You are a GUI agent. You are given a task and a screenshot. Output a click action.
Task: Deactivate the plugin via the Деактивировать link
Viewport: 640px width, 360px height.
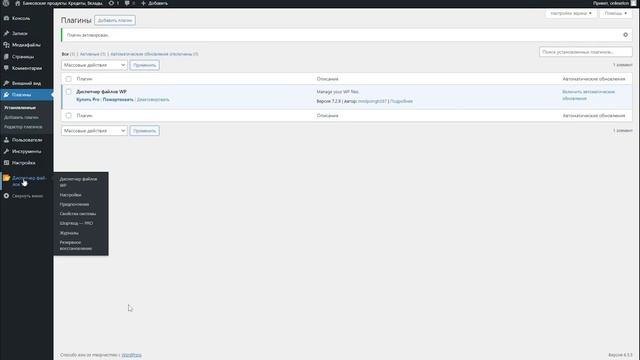tap(153, 100)
